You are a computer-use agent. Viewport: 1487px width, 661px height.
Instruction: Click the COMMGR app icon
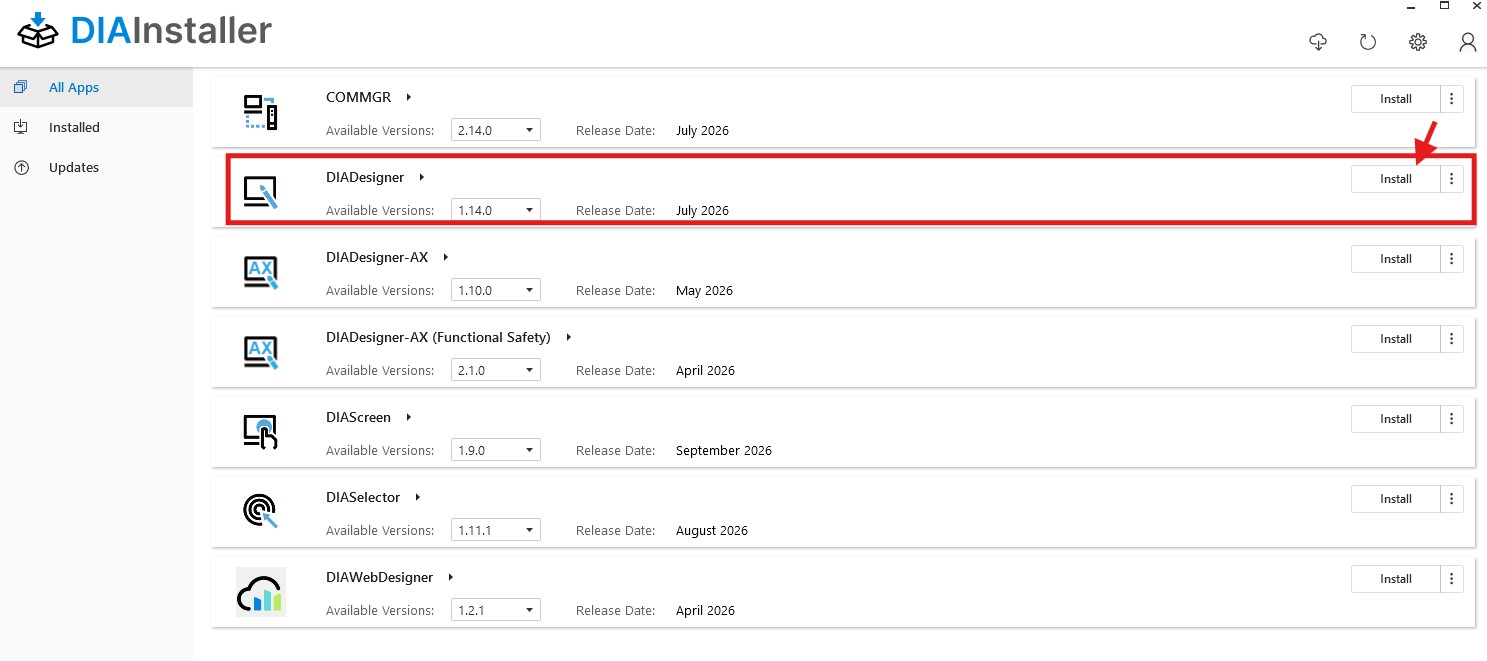pyautogui.click(x=260, y=112)
